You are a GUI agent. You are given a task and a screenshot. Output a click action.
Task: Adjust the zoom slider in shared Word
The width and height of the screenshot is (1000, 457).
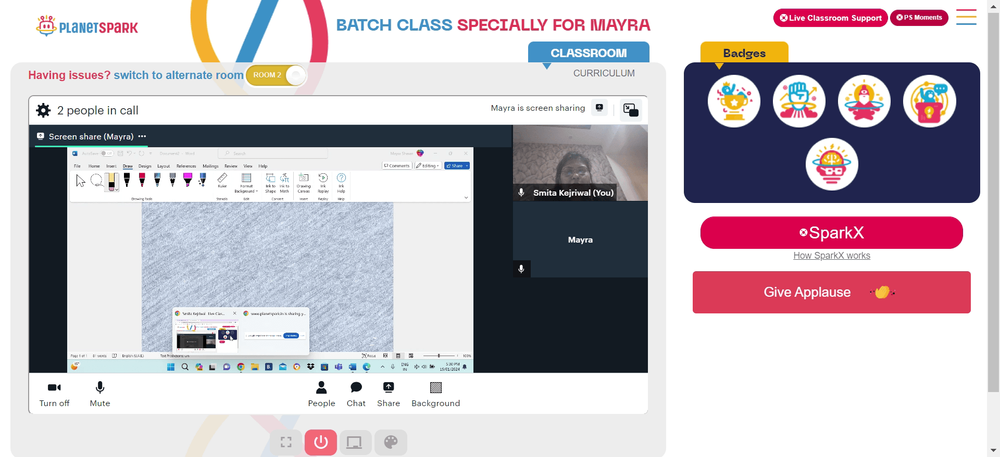(x=440, y=356)
